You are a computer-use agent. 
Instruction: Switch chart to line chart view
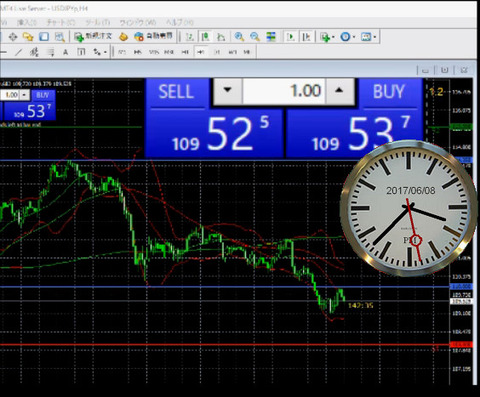221,36
